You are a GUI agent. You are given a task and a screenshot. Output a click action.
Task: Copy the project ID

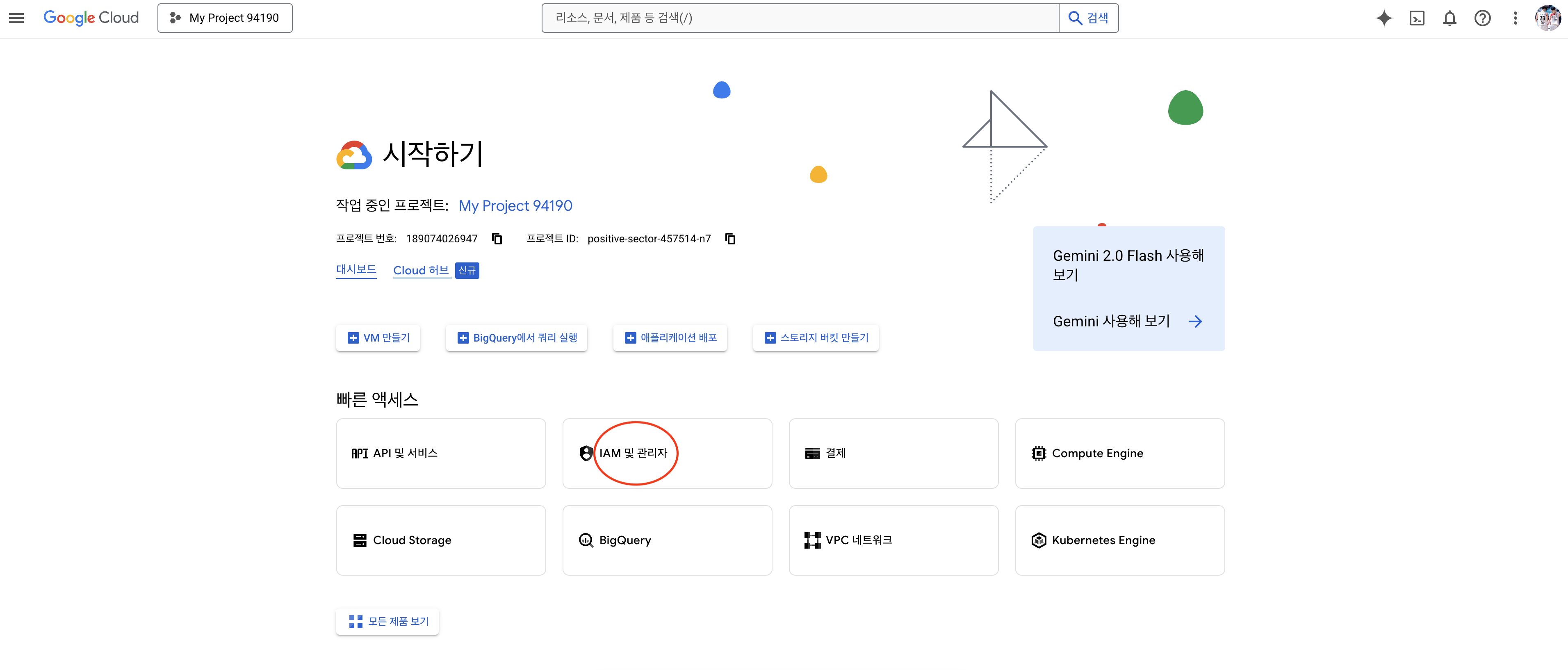pos(730,239)
